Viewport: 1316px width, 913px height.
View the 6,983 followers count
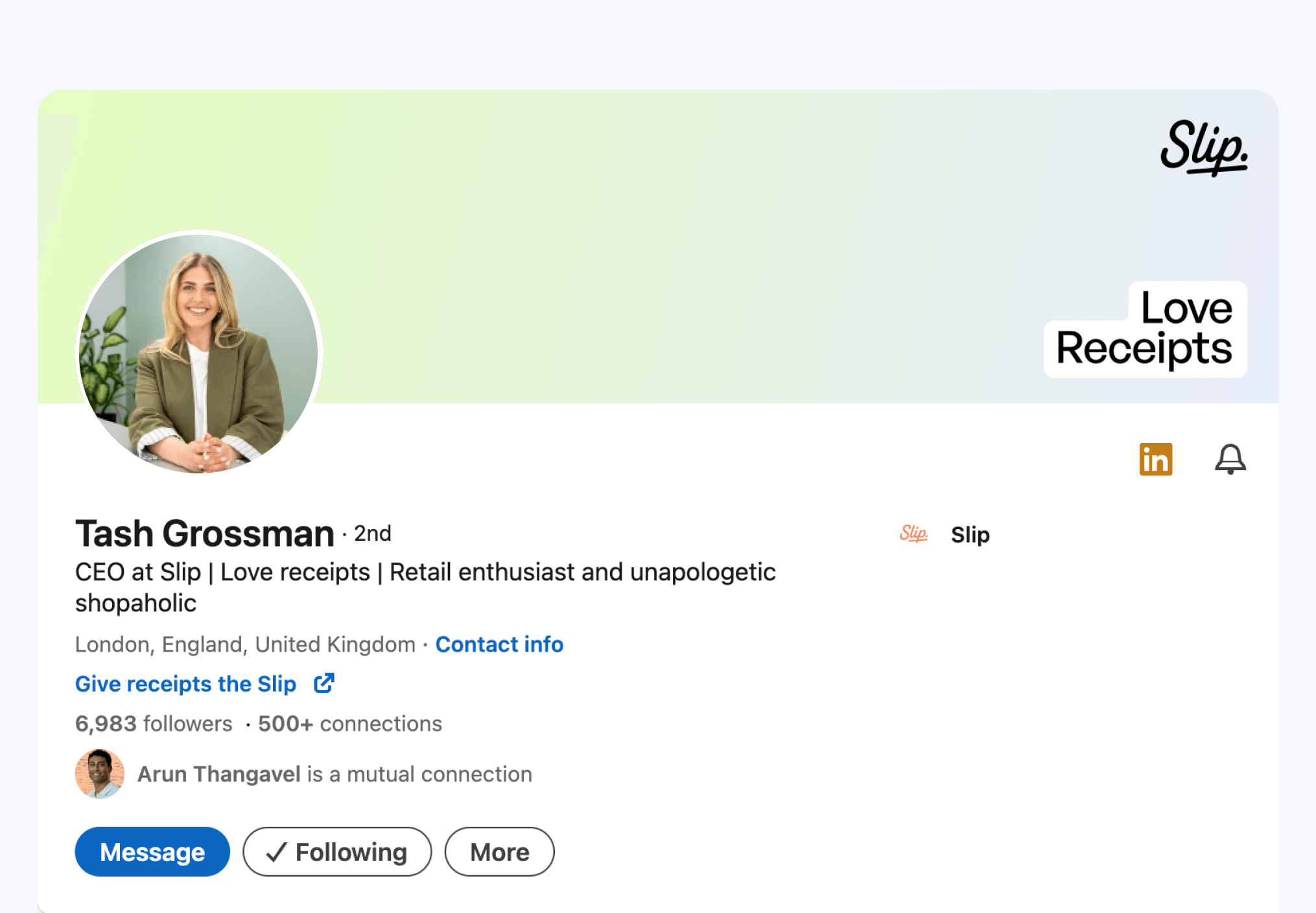tap(154, 724)
